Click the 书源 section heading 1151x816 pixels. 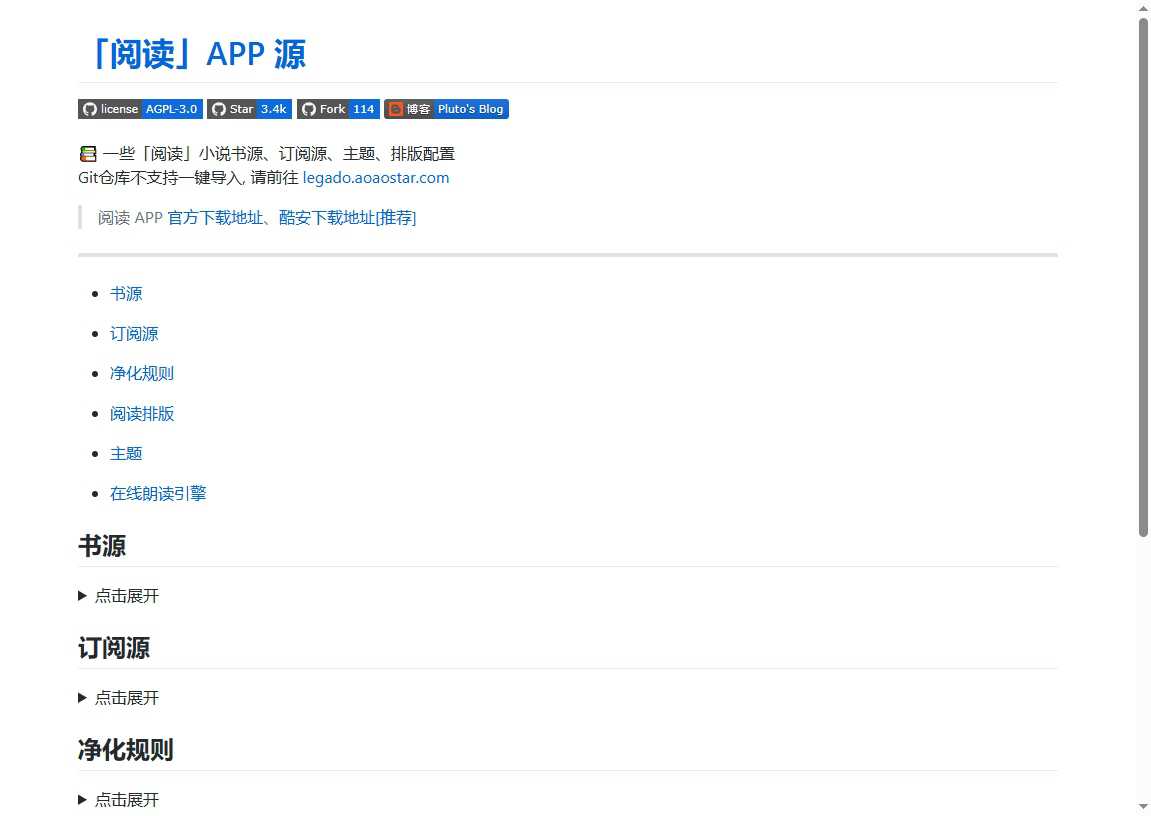102,546
